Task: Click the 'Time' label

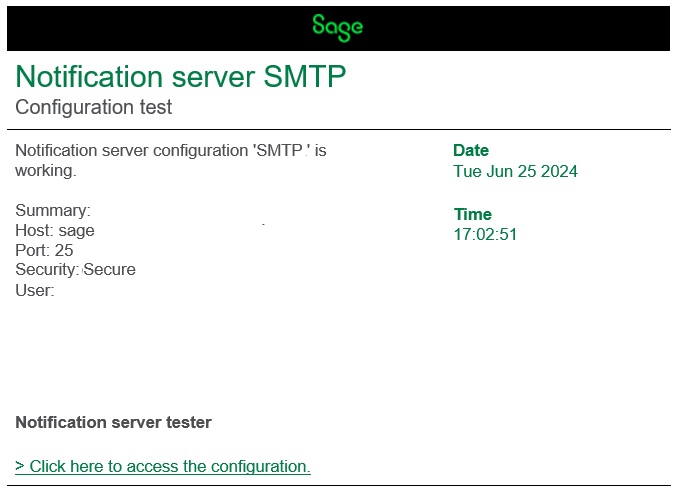Action: pos(472,214)
